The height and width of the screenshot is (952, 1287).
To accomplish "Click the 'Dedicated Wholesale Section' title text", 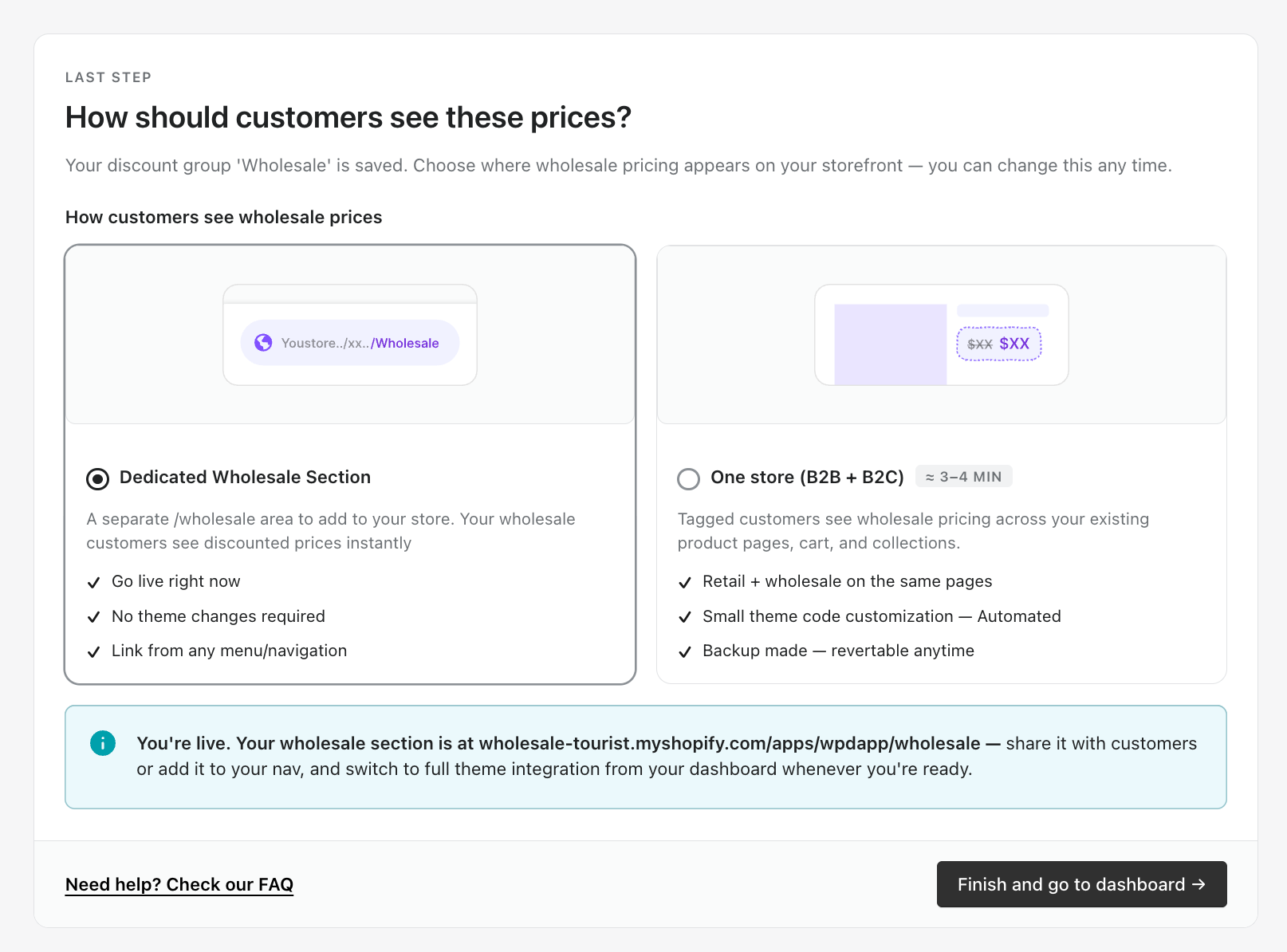I will click(x=245, y=477).
